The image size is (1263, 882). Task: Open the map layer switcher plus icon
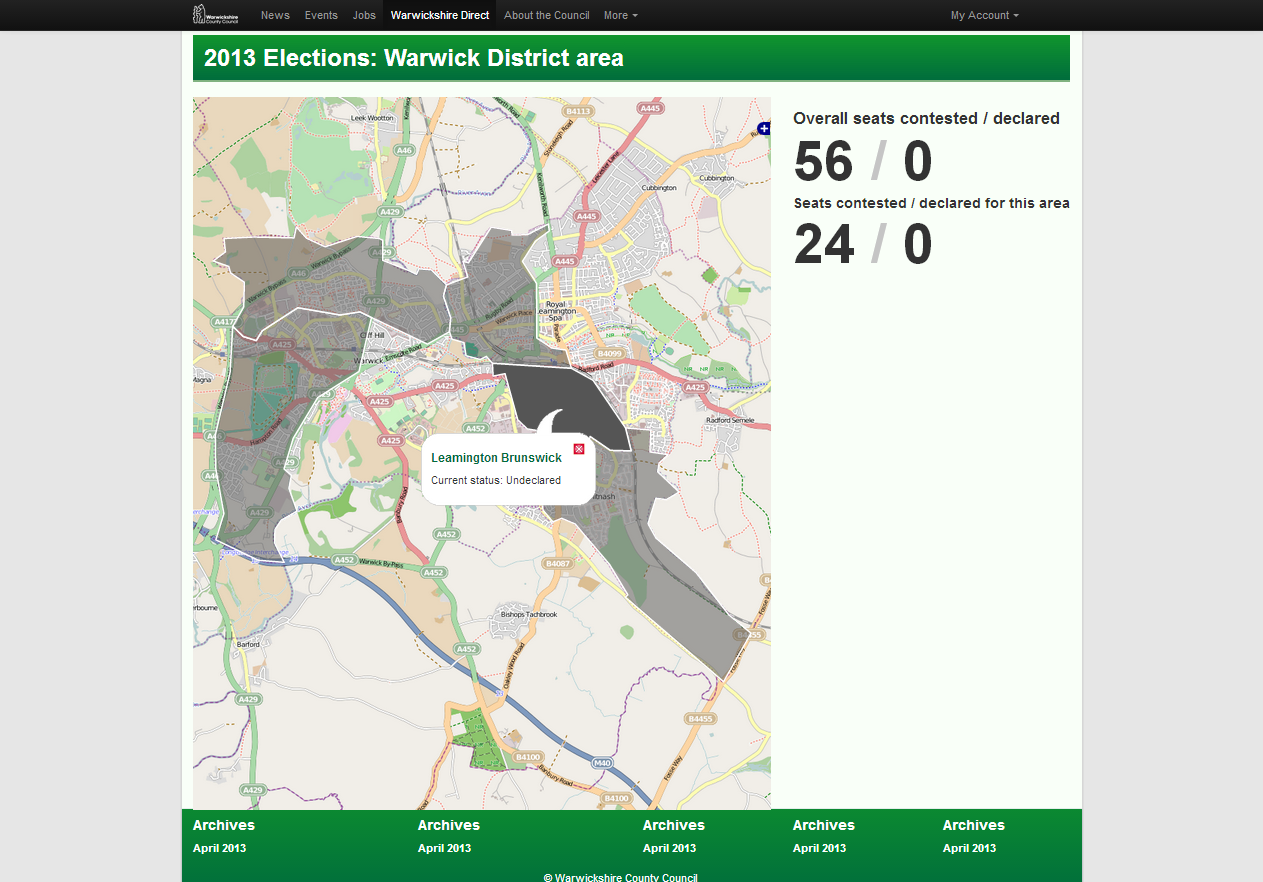(x=764, y=128)
